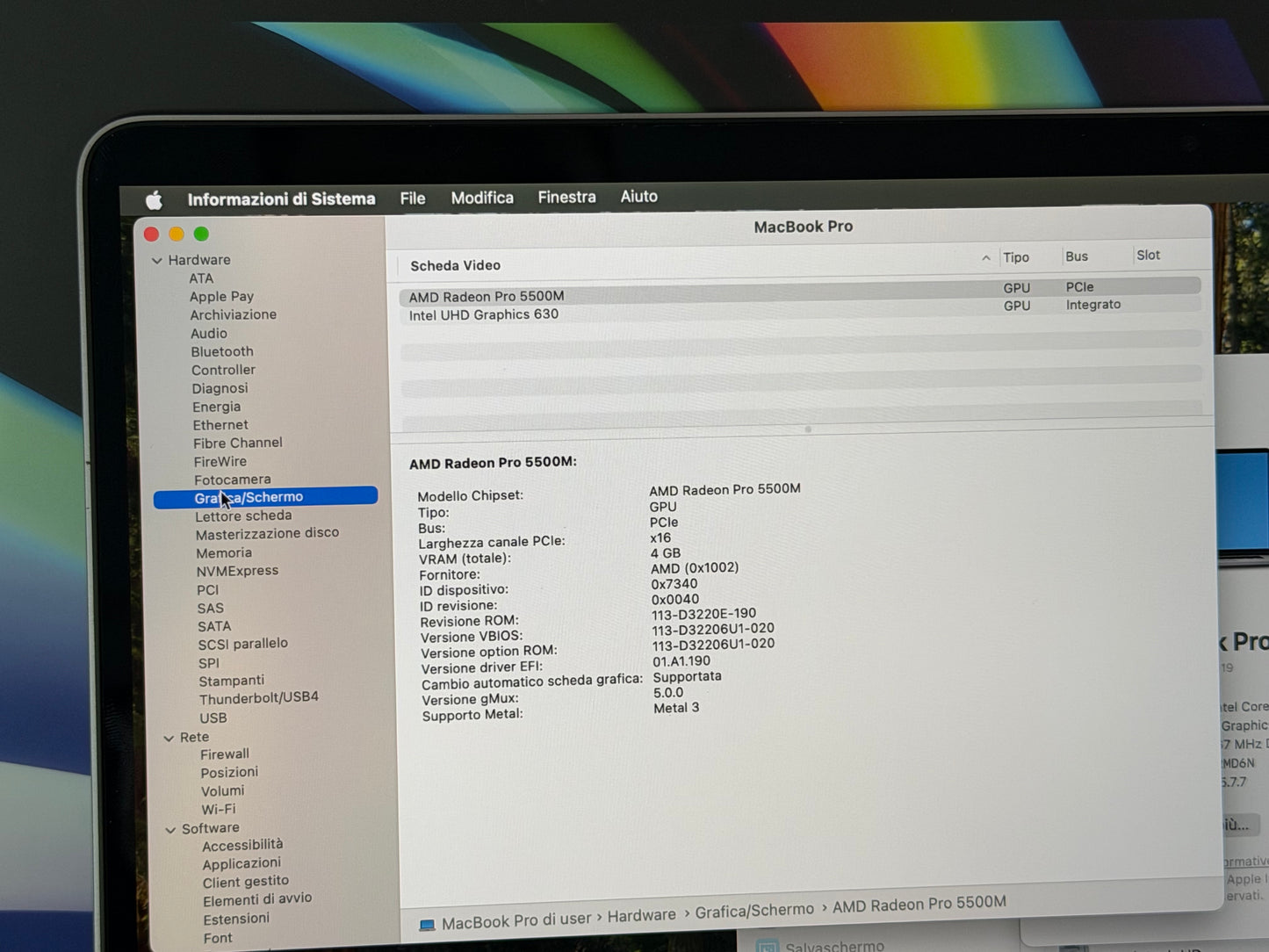This screenshot has height=952, width=1269.
Task: Select Ethernet in the sidebar
Action: [x=220, y=425]
